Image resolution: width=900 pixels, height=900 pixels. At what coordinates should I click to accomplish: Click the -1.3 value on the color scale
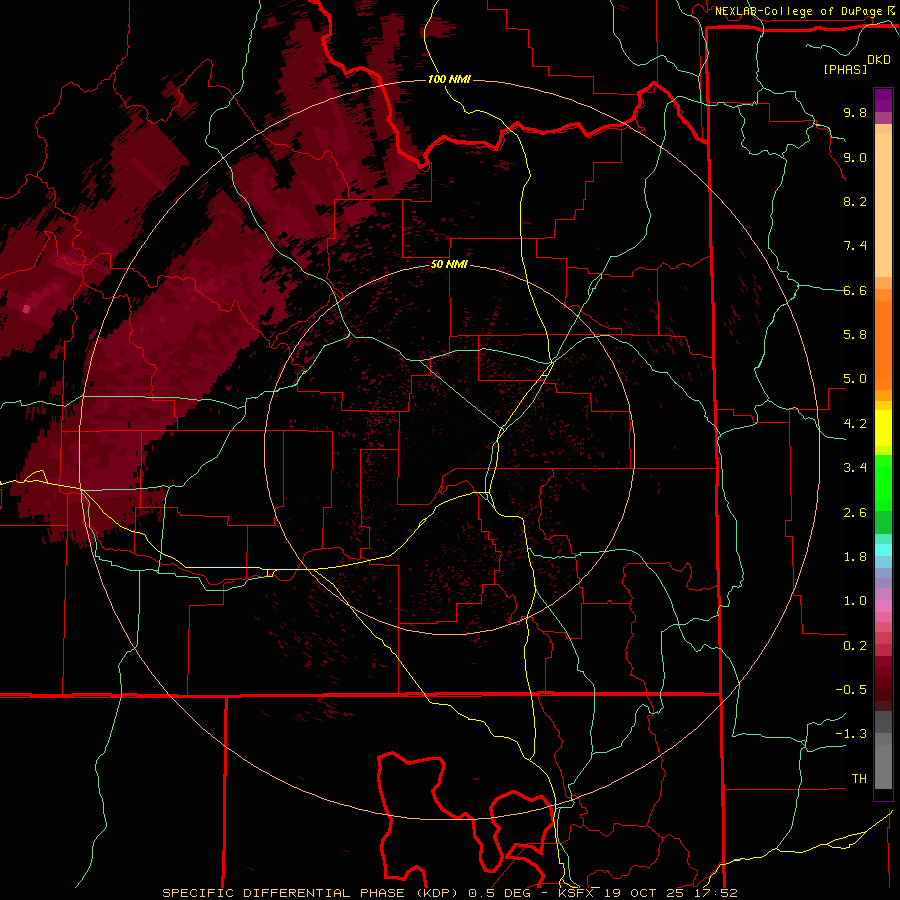tap(851, 734)
